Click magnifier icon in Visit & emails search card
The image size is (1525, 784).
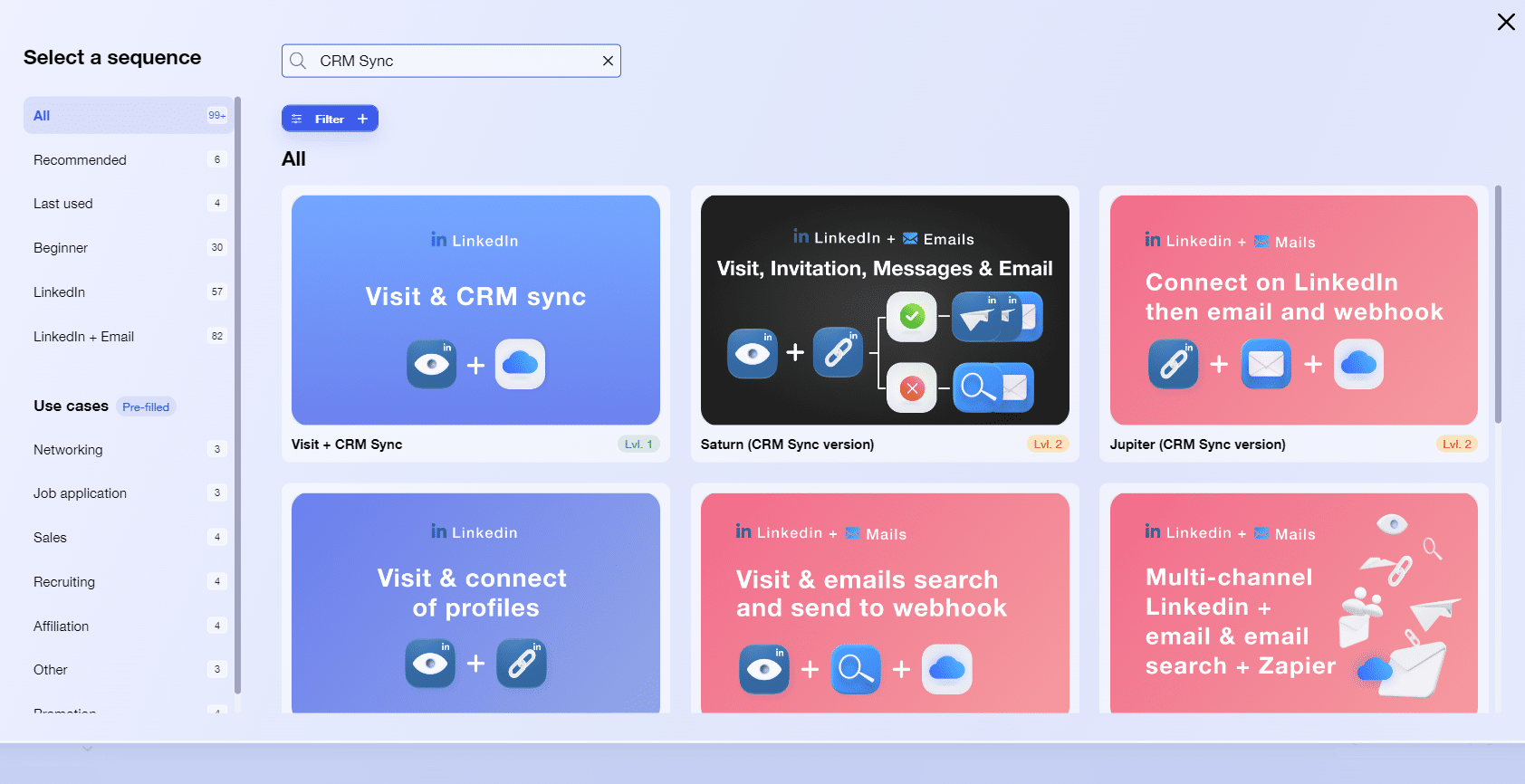point(856,669)
